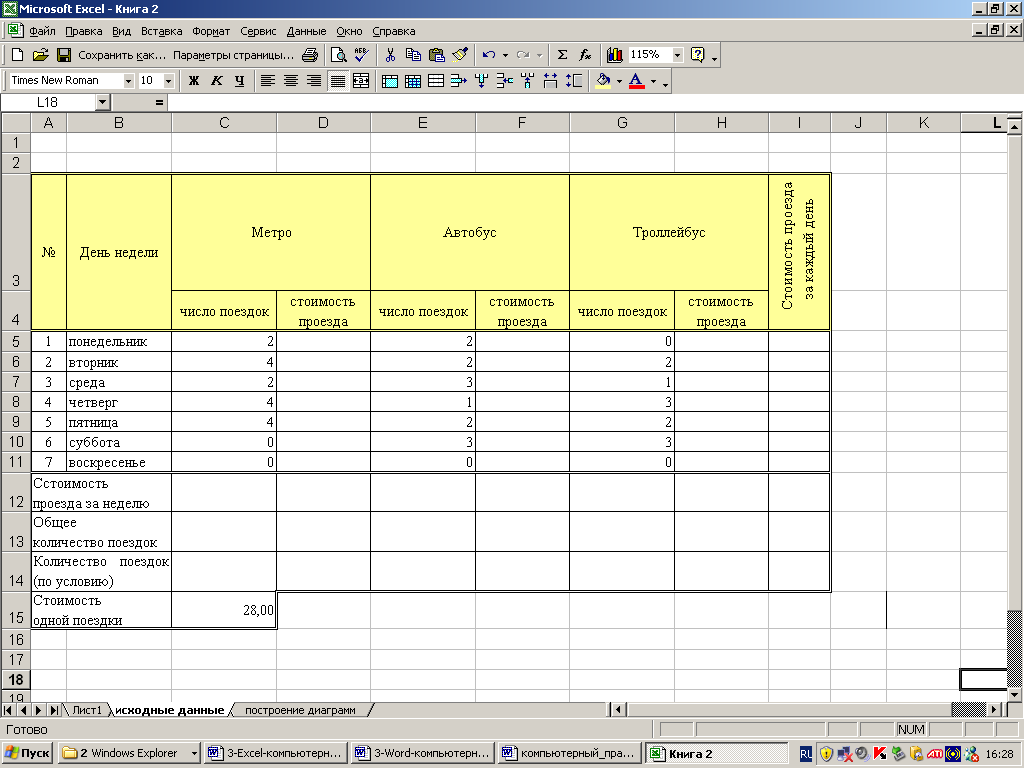Expand the Undo history dropdown arrow

(505, 55)
